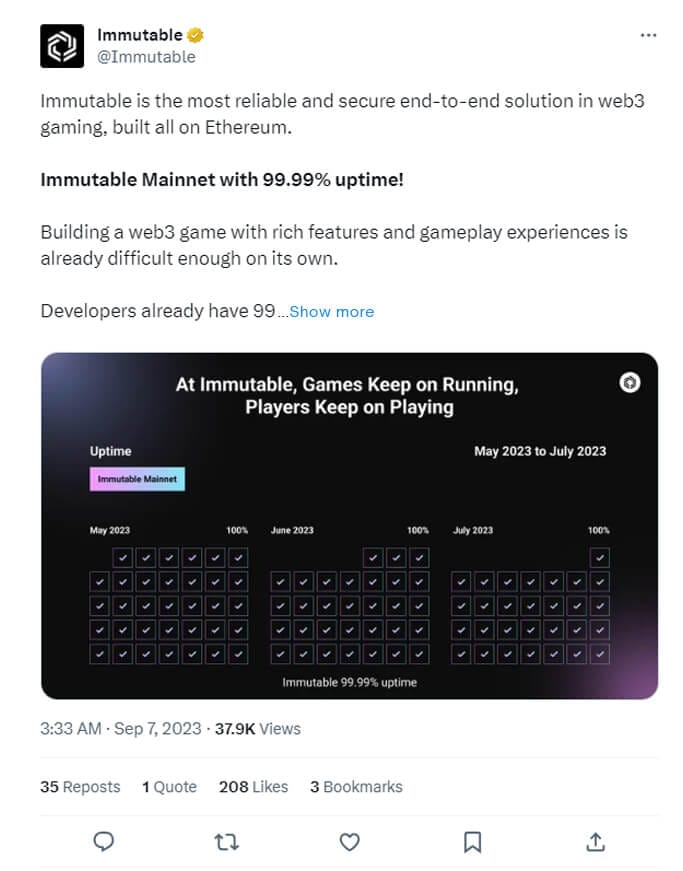This screenshot has height=871, width=683.
Task: Click the Immutable display name
Action: tap(139, 36)
